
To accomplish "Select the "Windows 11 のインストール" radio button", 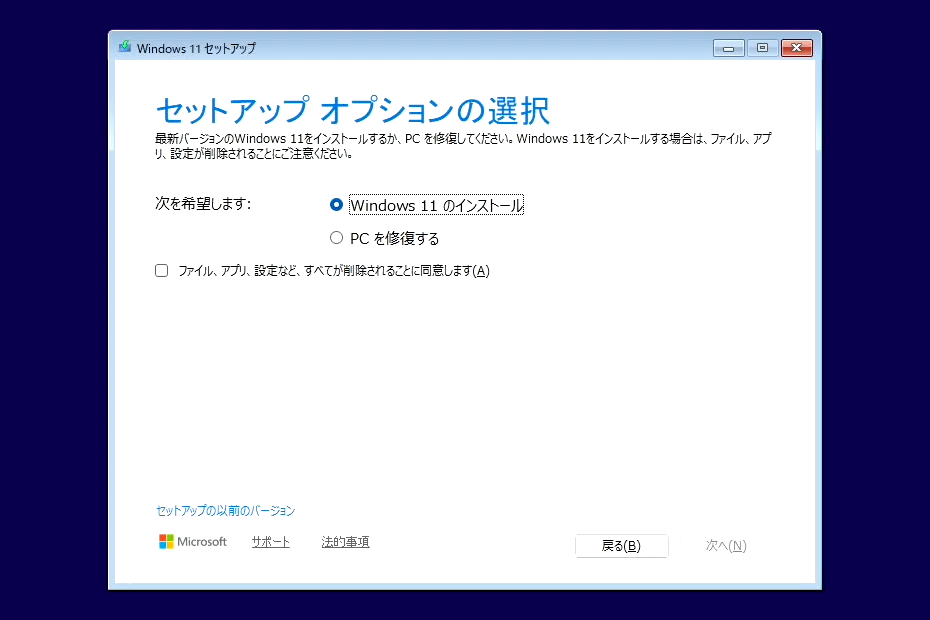I will 336,204.
